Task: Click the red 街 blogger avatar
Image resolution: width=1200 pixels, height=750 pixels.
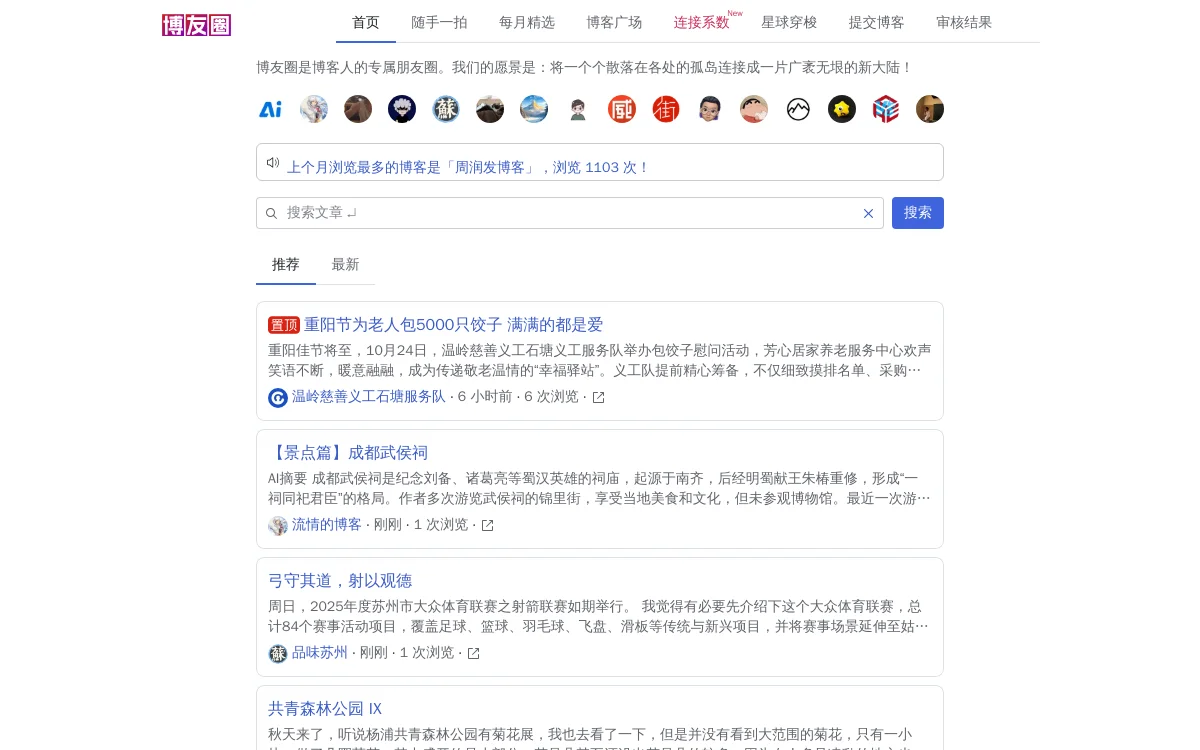Action: (666, 109)
